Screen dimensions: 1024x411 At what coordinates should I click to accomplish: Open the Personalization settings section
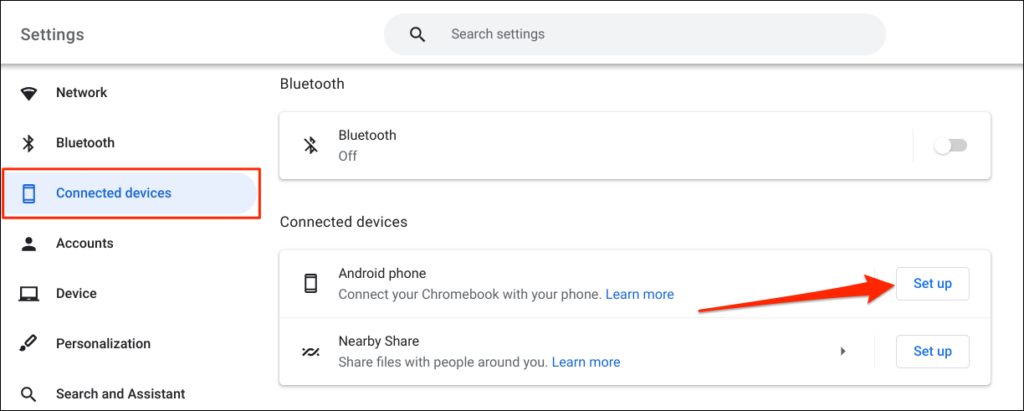click(103, 344)
